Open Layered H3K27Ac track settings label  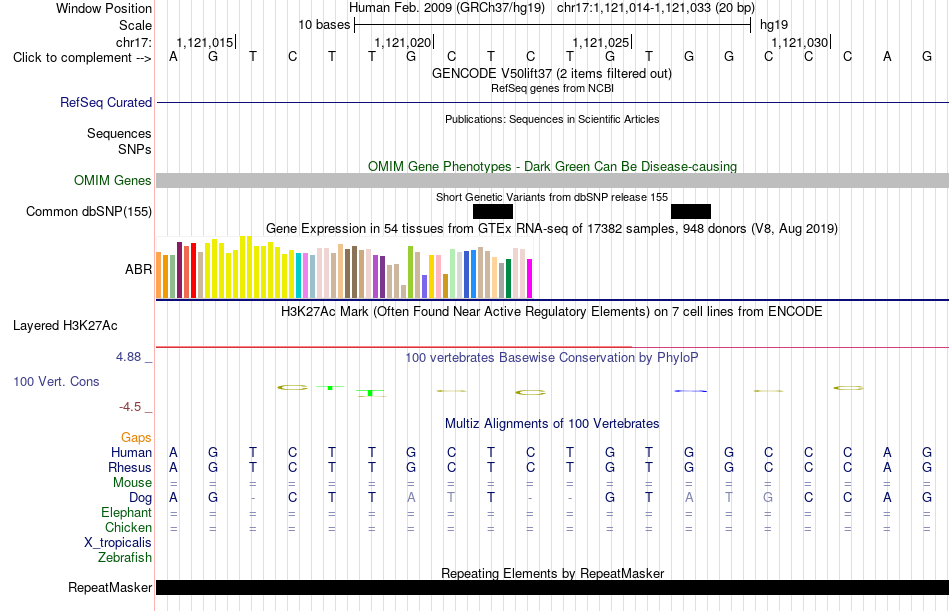[x=65, y=326]
